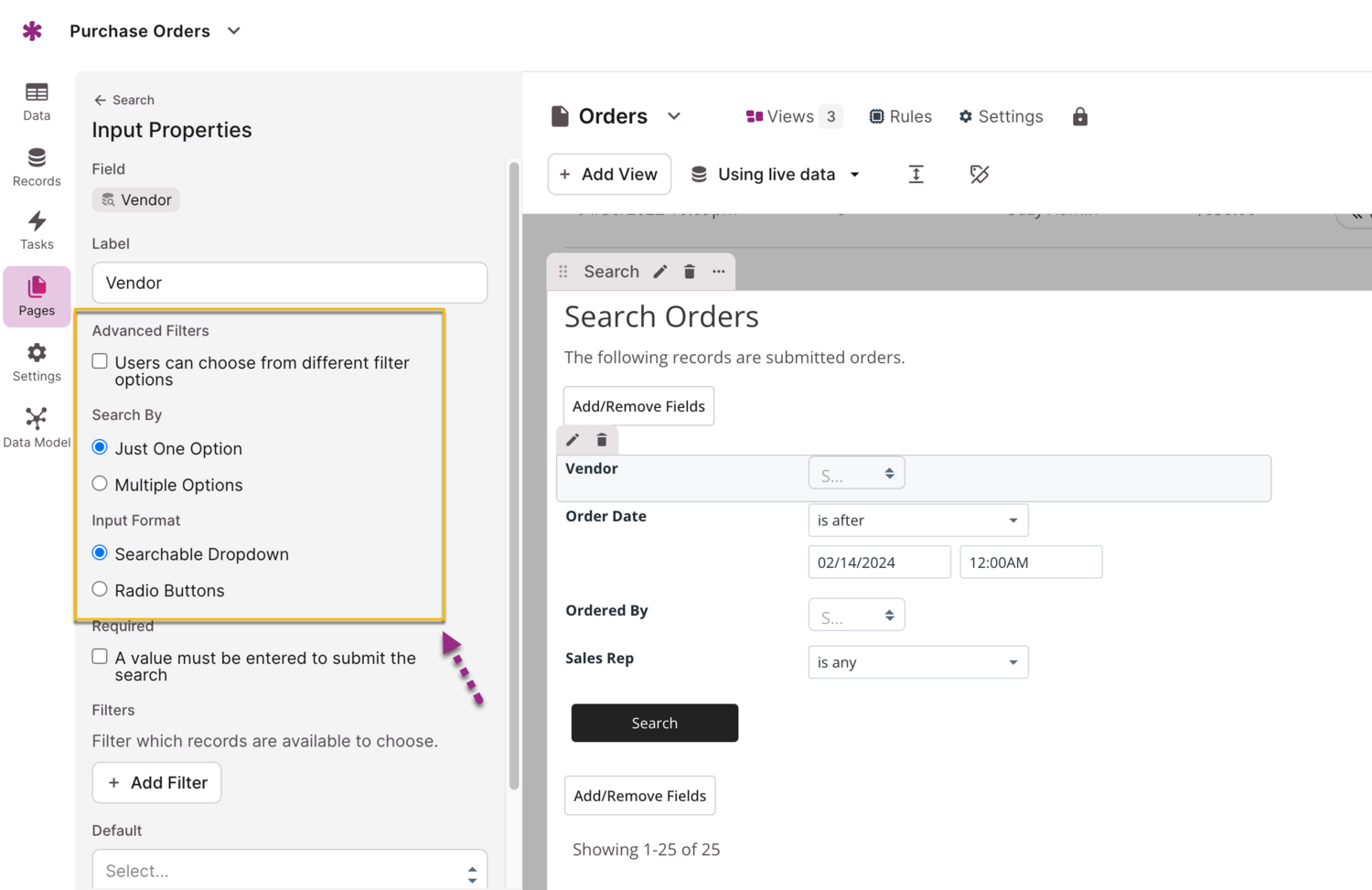
Task: Click the lock icon beside Settings
Action: [x=1079, y=116]
